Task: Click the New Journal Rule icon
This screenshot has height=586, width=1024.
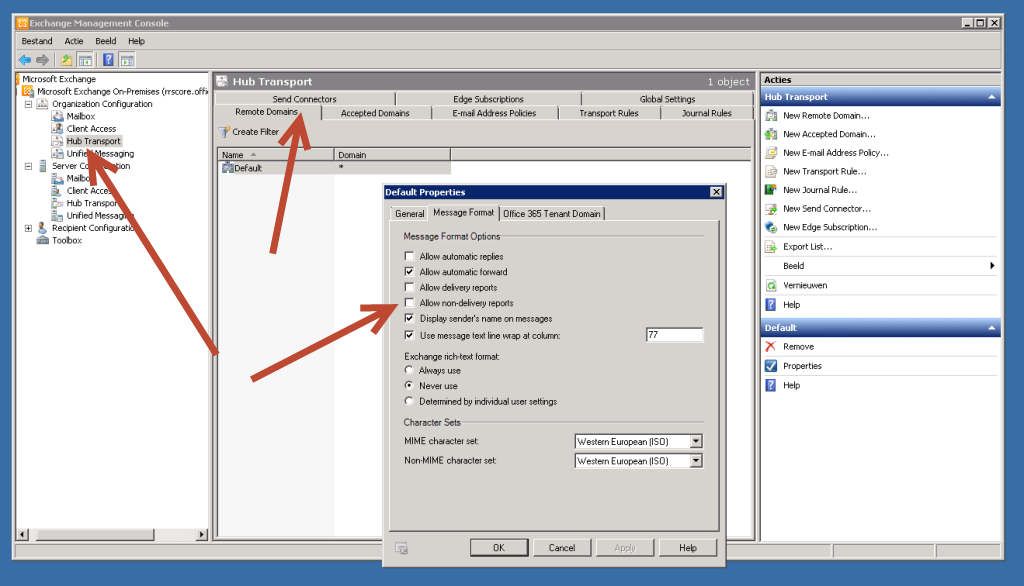Action: (x=771, y=190)
